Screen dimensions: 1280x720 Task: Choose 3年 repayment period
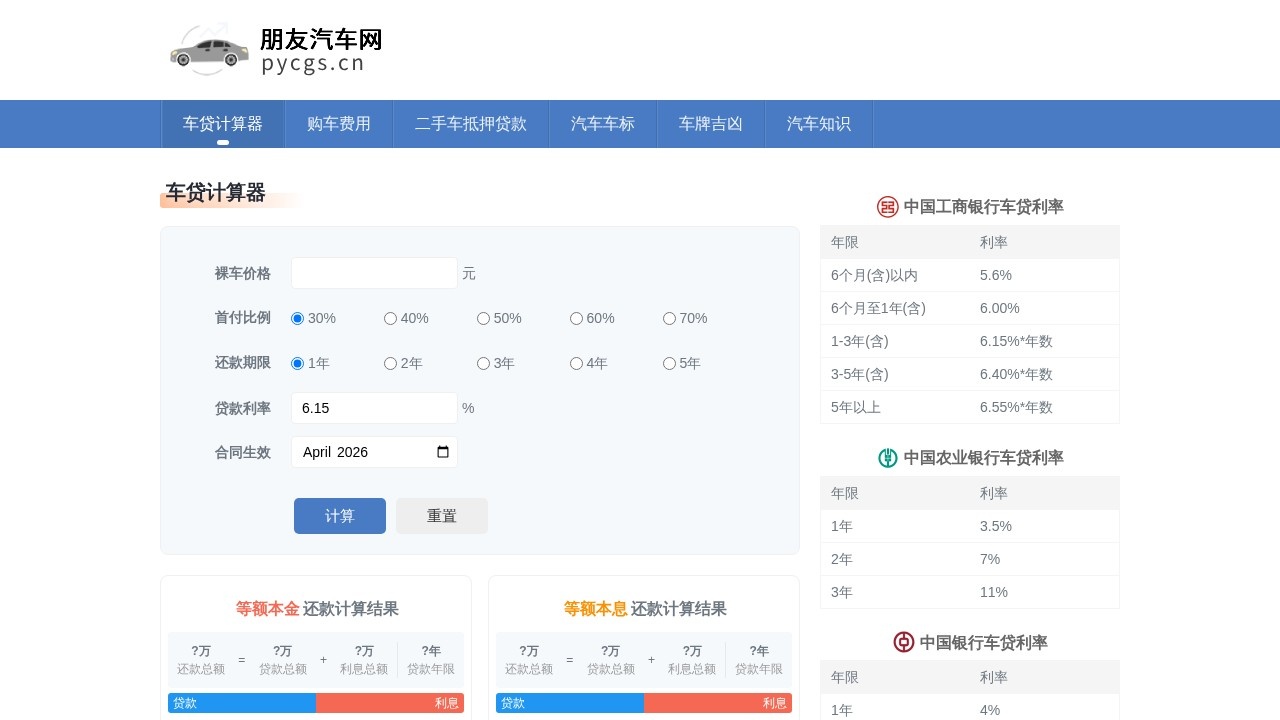483,363
